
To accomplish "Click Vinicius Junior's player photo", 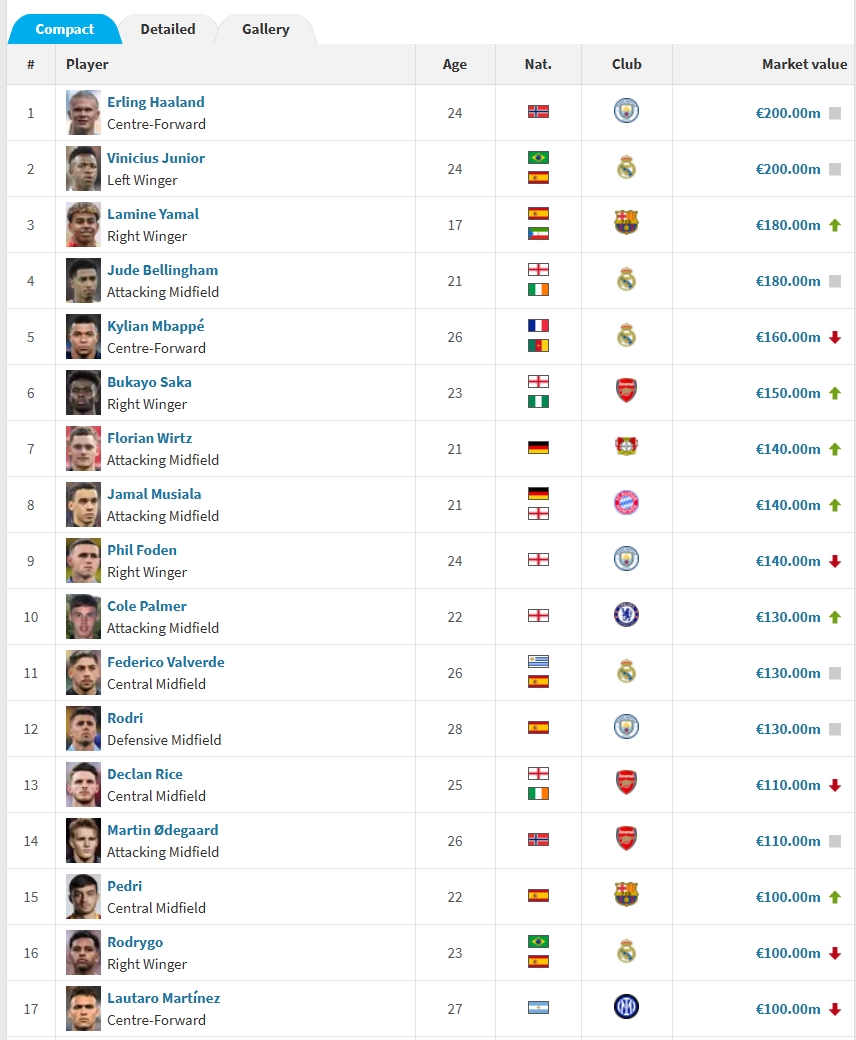I will 84,169.
